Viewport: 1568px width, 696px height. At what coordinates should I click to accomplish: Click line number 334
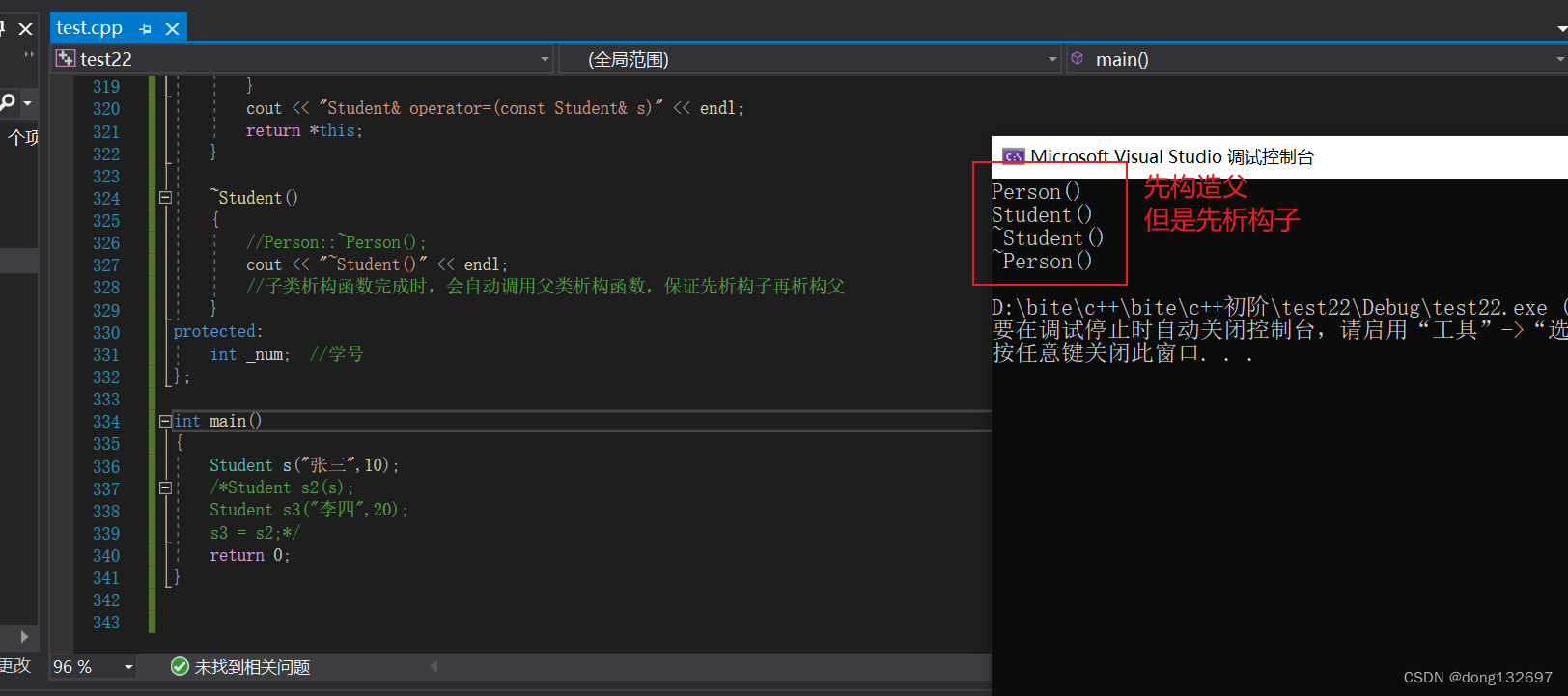tap(106, 422)
